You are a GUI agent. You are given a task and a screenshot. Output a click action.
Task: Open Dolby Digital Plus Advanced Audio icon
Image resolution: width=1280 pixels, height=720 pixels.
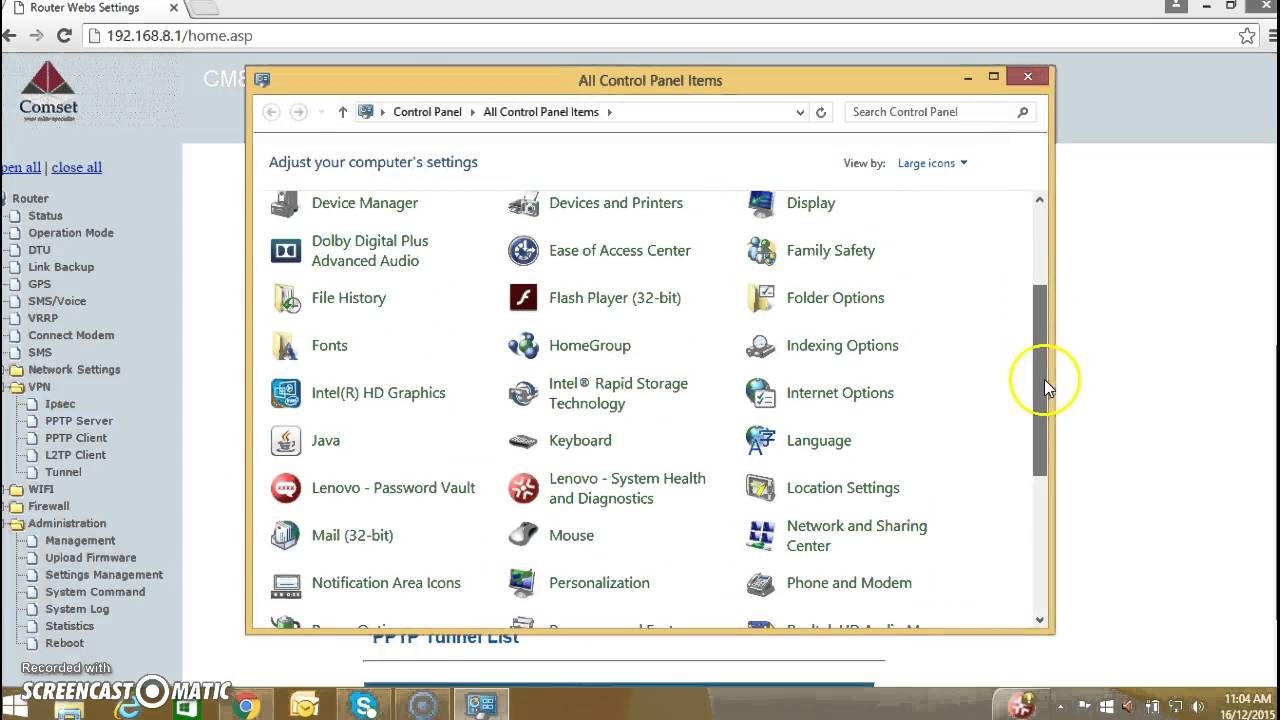click(x=285, y=251)
